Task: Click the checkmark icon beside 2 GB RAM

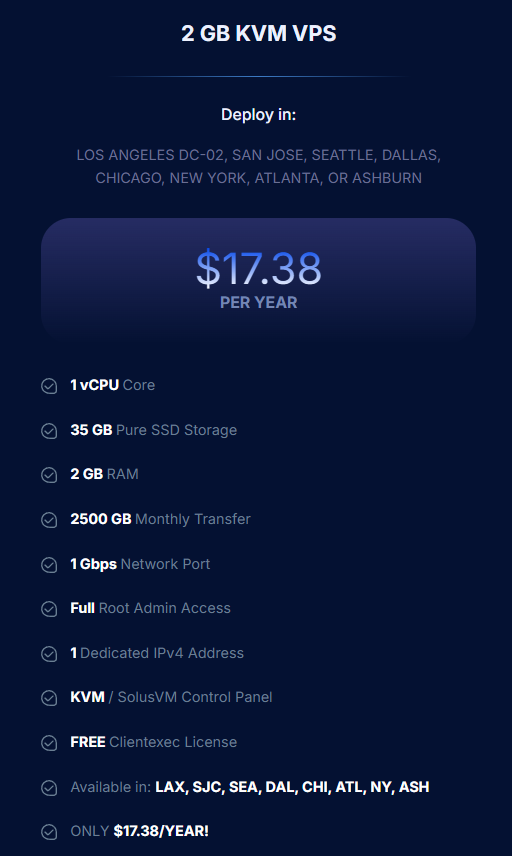Action: pos(49,475)
